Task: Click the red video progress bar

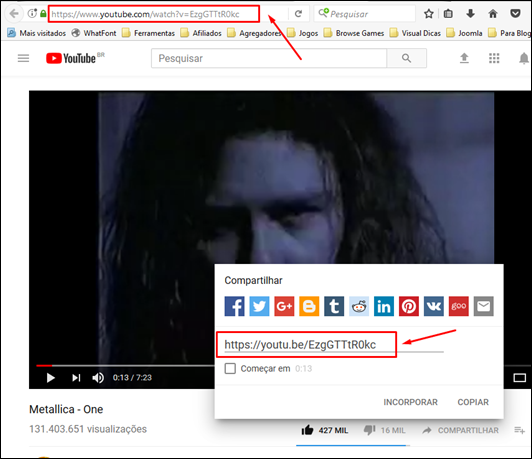Action: click(x=44, y=365)
